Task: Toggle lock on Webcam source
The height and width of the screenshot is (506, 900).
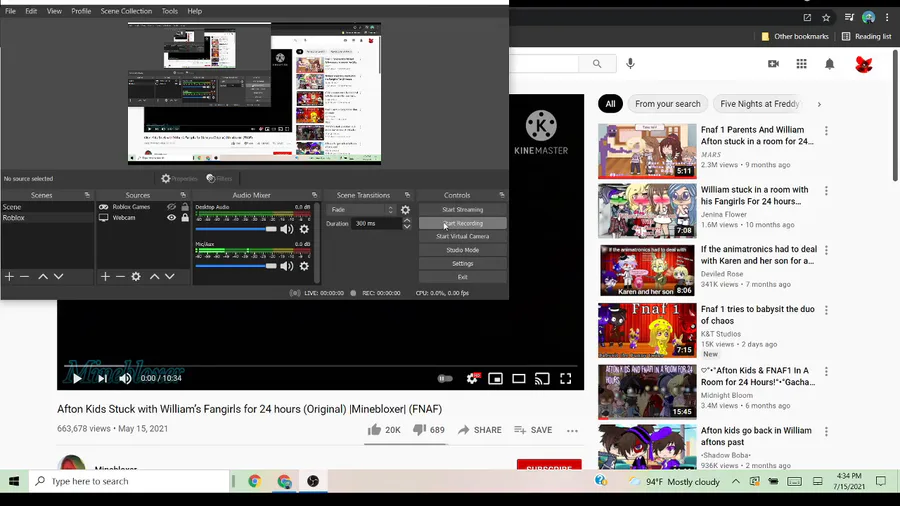Action: click(x=185, y=218)
